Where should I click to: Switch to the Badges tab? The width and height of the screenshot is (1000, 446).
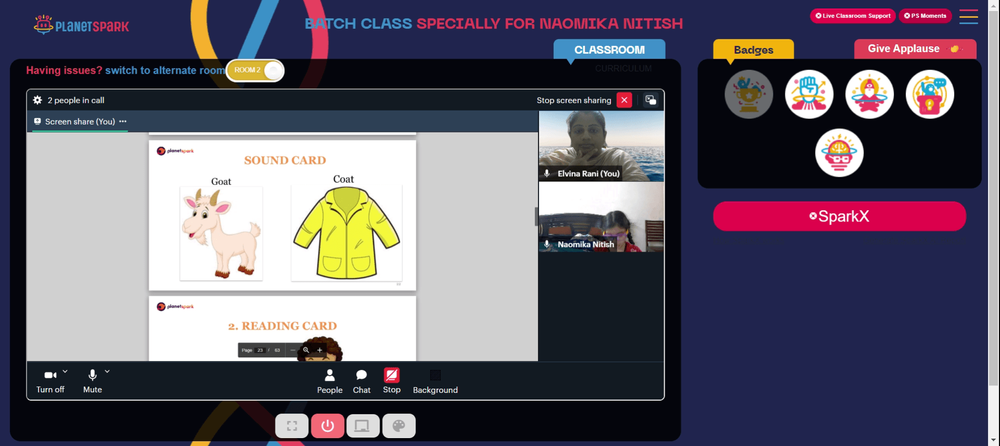(x=753, y=50)
